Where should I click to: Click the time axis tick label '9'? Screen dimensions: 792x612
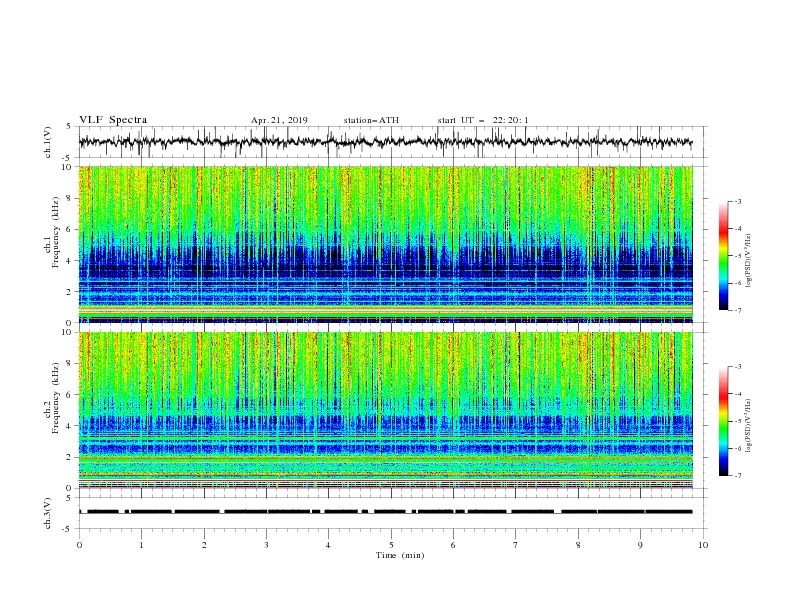point(640,545)
